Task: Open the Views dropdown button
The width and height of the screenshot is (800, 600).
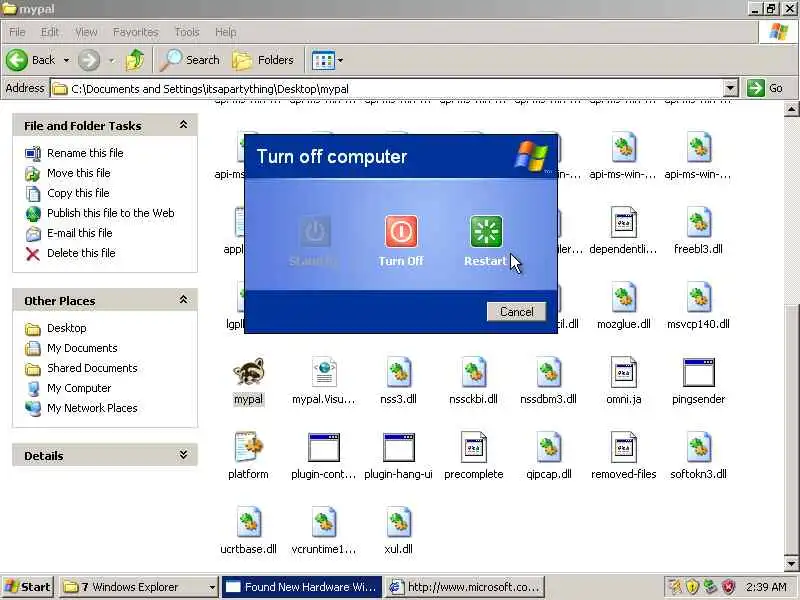Action: coord(327,60)
